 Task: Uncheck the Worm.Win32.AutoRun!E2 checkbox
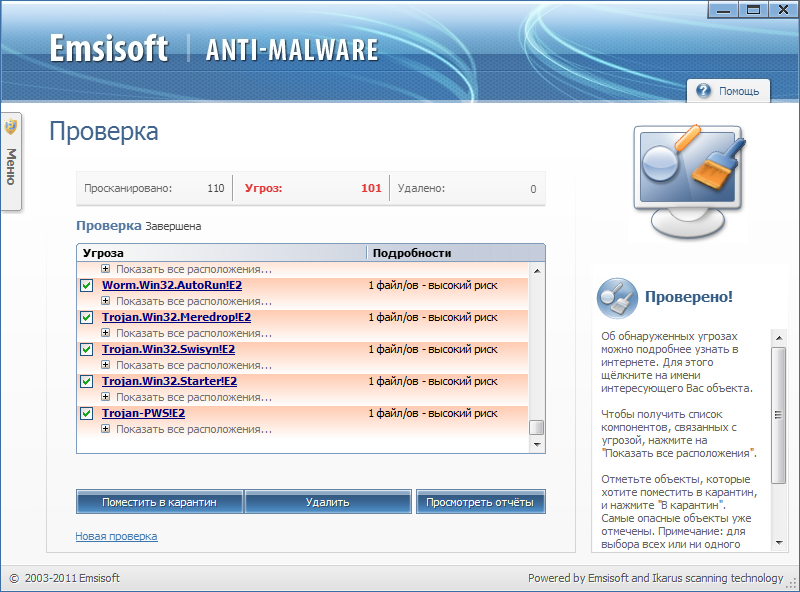tap(87, 286)
